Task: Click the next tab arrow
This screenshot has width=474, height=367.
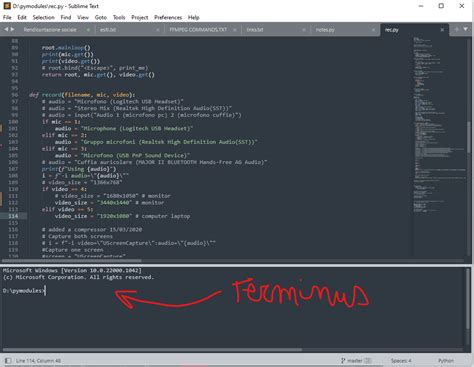Action: pyautogui.click(x=13, y=29)
